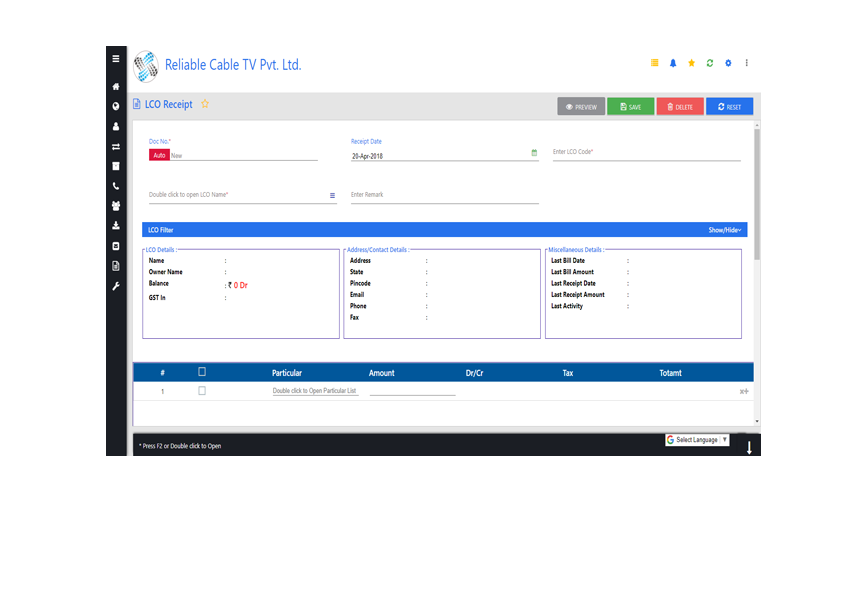Open the LCO Name list icon
862x600 pixels.
(332, 195)
